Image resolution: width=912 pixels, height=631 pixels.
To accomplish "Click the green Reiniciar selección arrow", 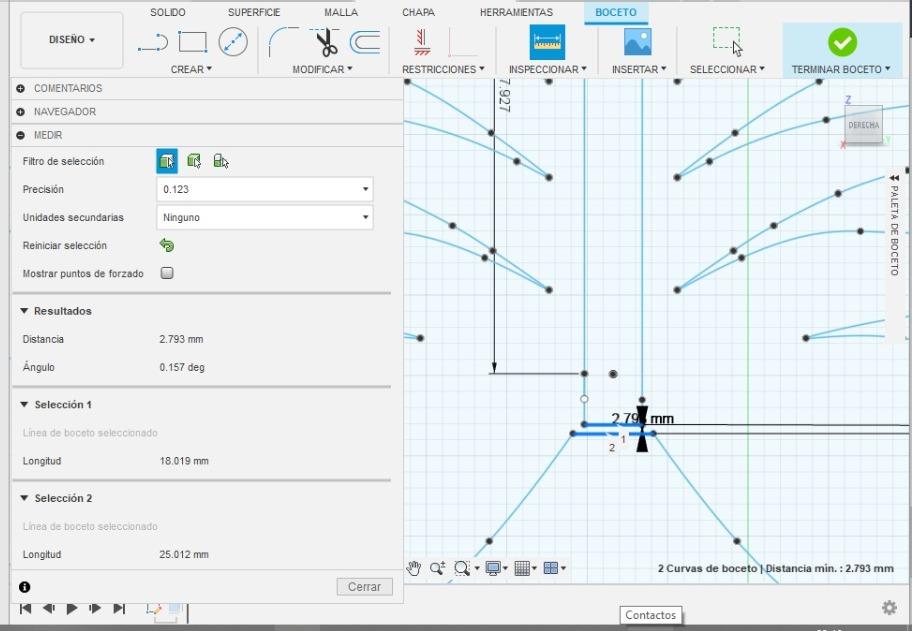I will tap(167, 245).
